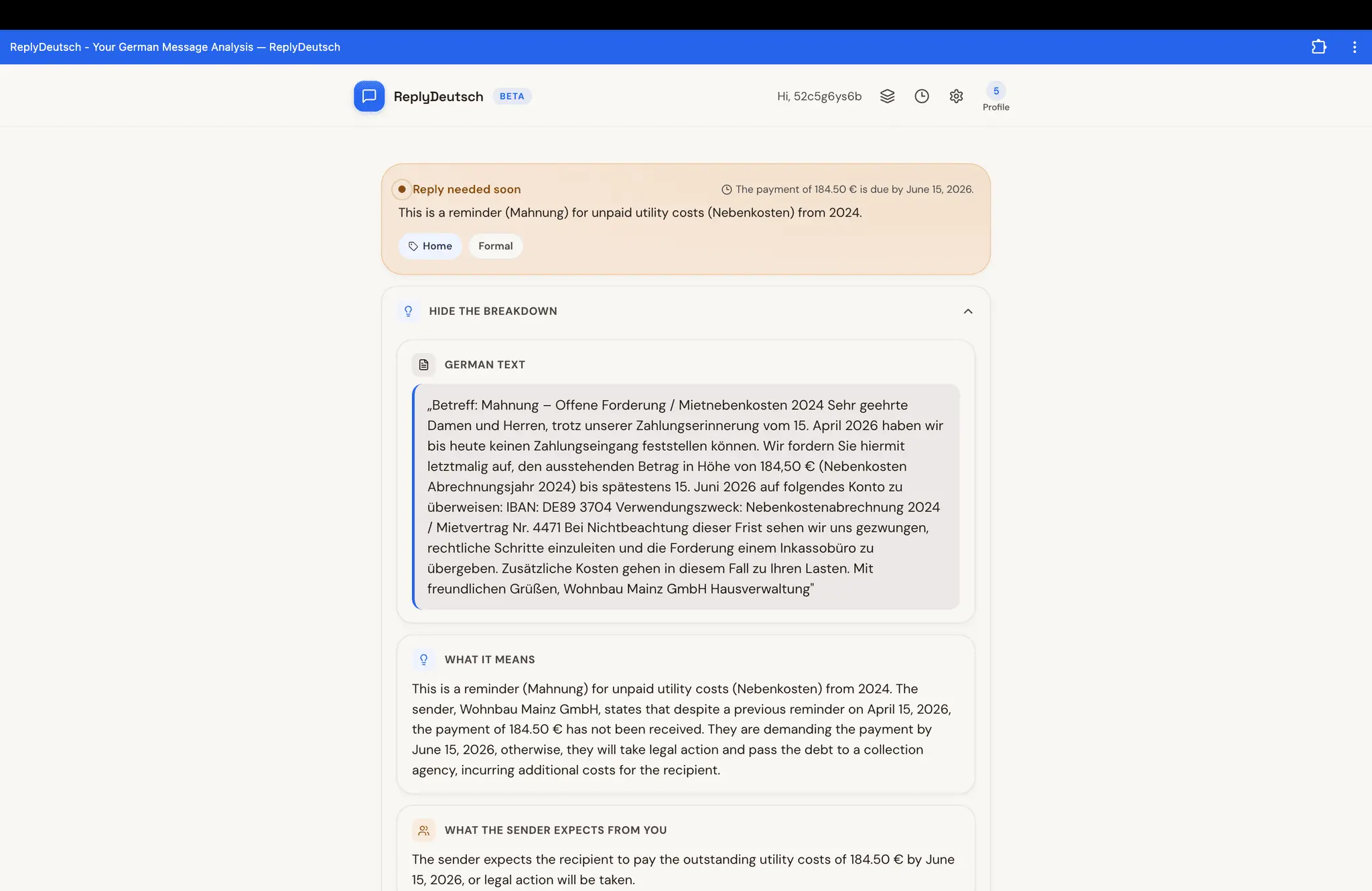Viewport: 1372px width, 891px height.
Task: Open the browser three-dot menu
Action: tap(1355, 47)
